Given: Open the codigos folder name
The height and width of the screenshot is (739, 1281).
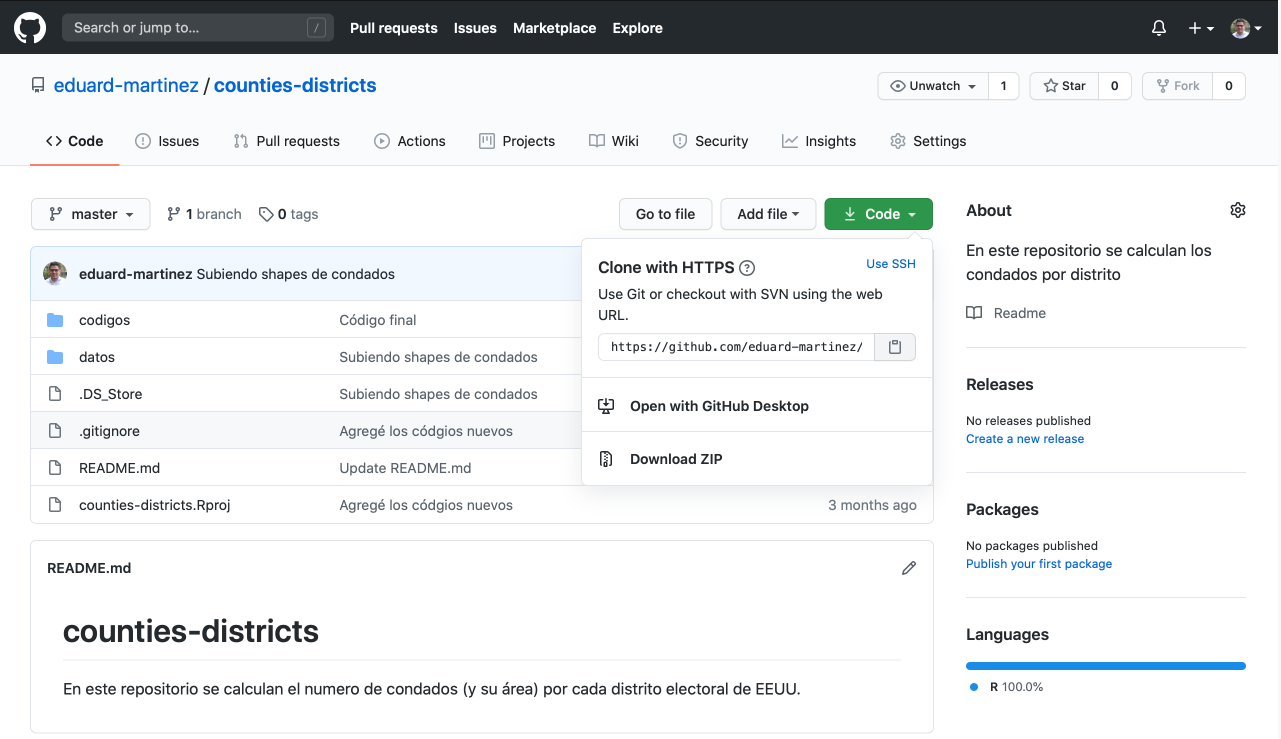Looking at the screenshot, I should (x=104, y=320).
